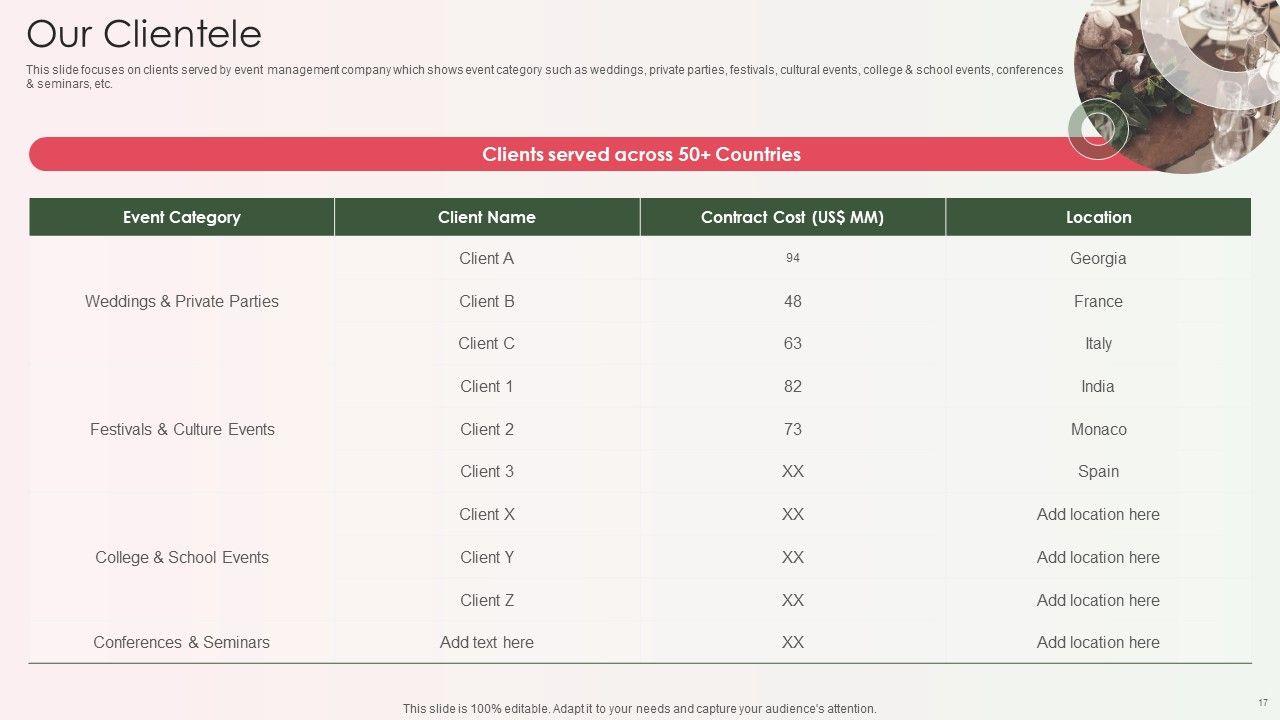Click the 'Add text here' placeholder
This screenshot has width=1280, height=720.
[487, 642]
